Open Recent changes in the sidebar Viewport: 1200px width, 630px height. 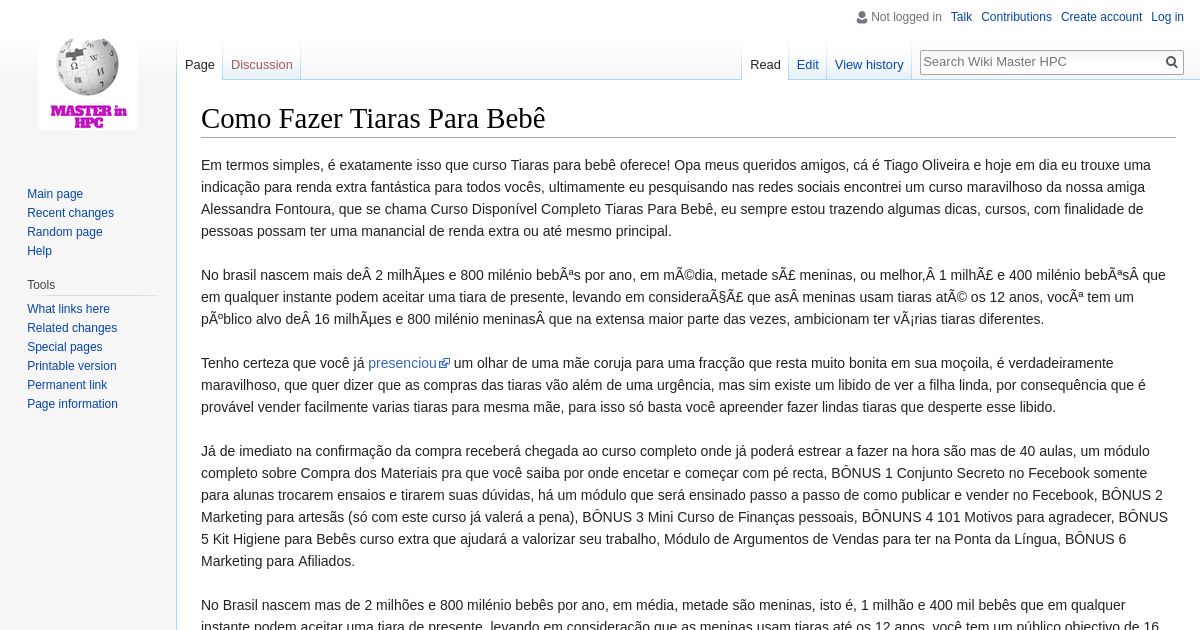click(x=70, y=213)
